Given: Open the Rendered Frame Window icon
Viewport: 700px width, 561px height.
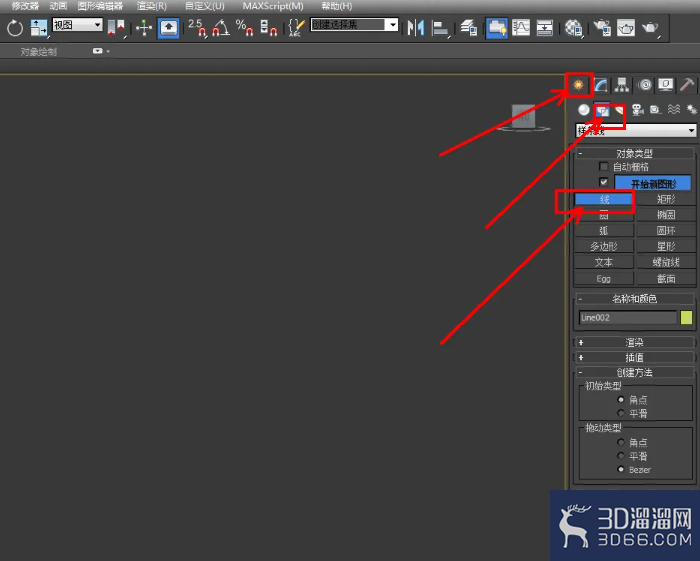Looking at the screenshot, I should click(626, 28).
